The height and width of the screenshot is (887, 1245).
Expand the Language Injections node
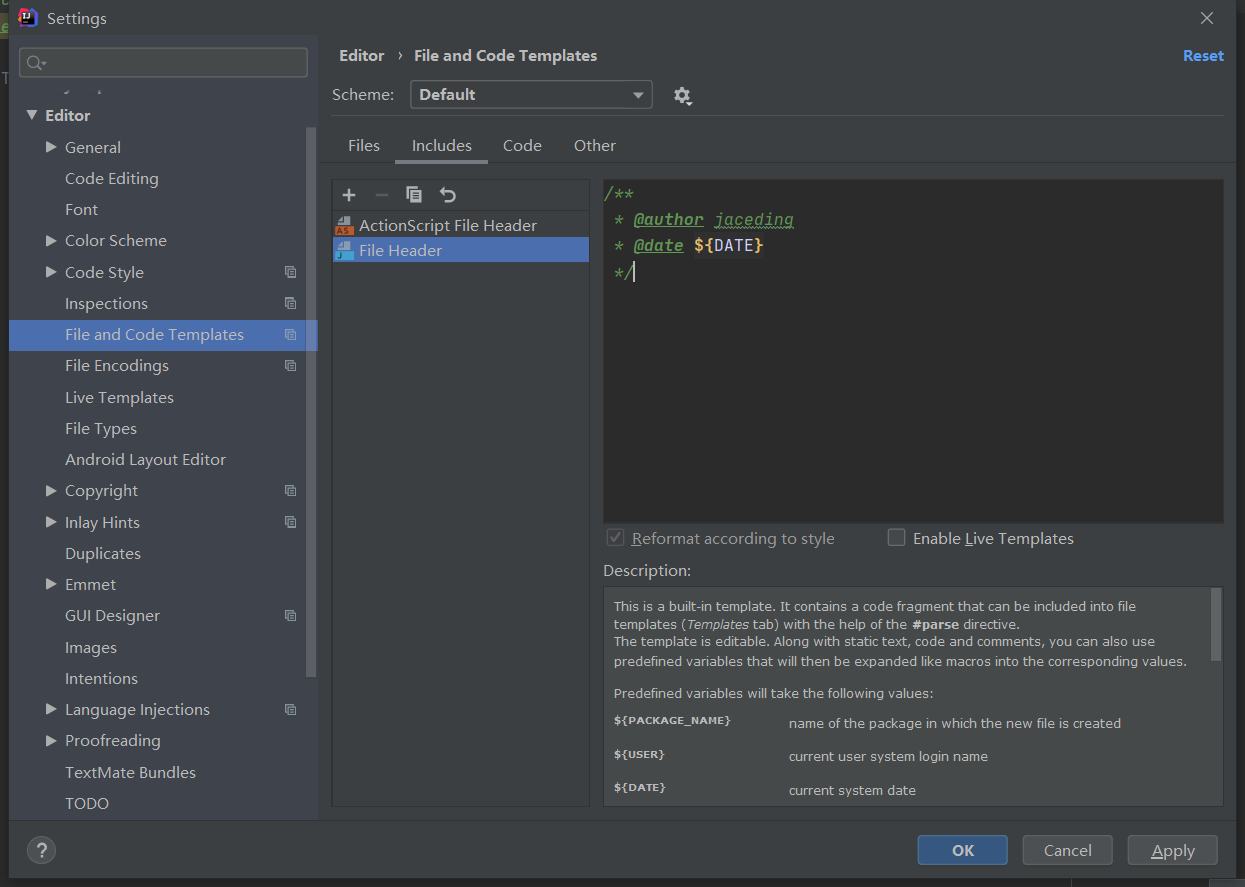51,710
